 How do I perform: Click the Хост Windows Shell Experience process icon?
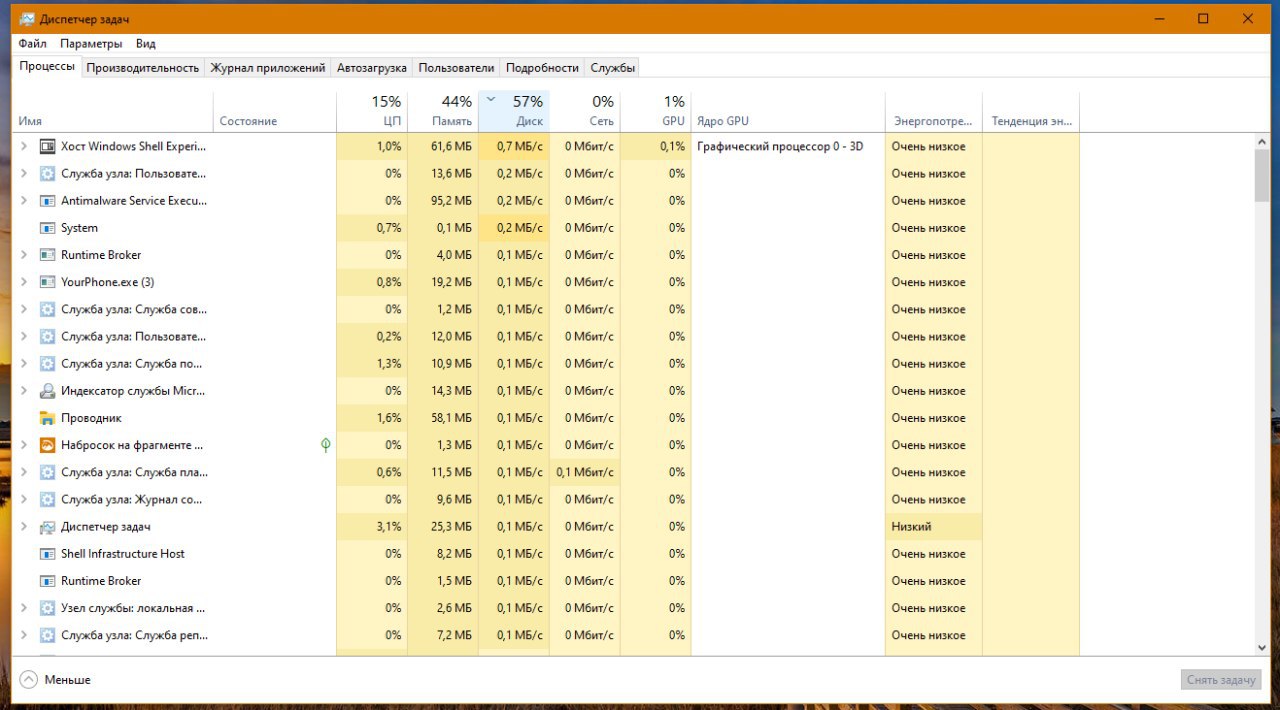47,146
